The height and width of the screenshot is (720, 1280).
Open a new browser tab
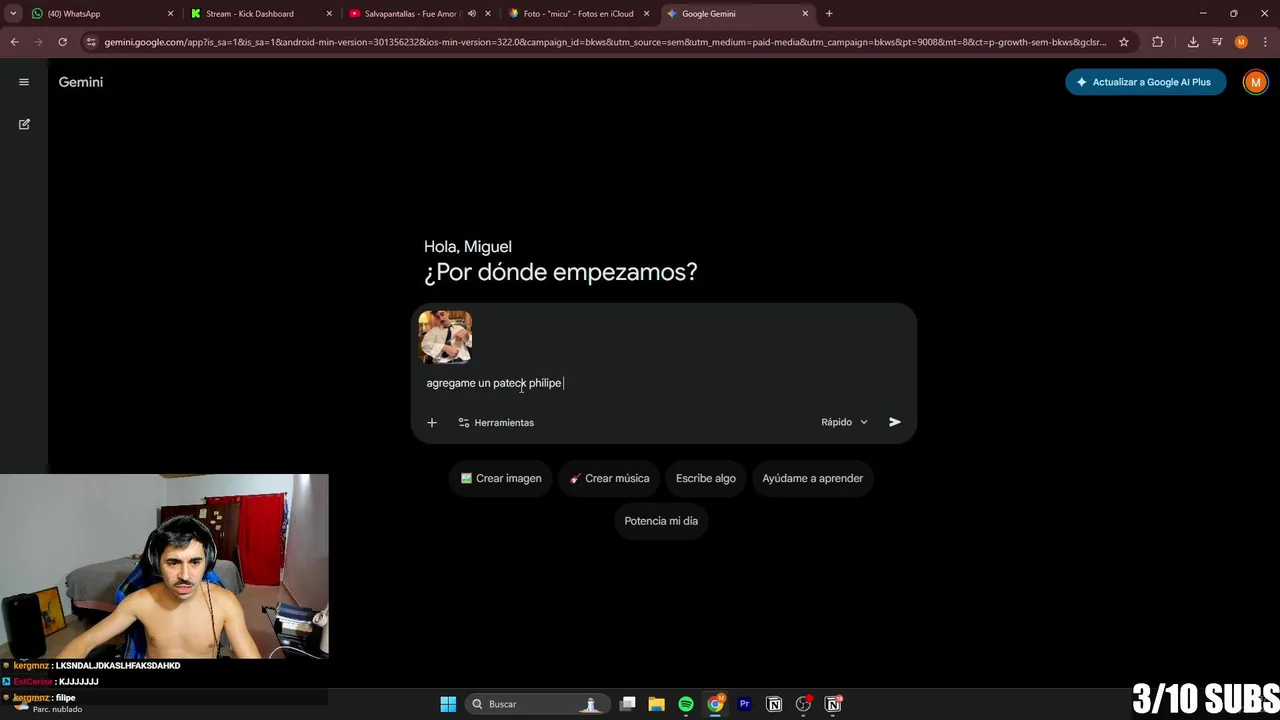coord(829,14)
